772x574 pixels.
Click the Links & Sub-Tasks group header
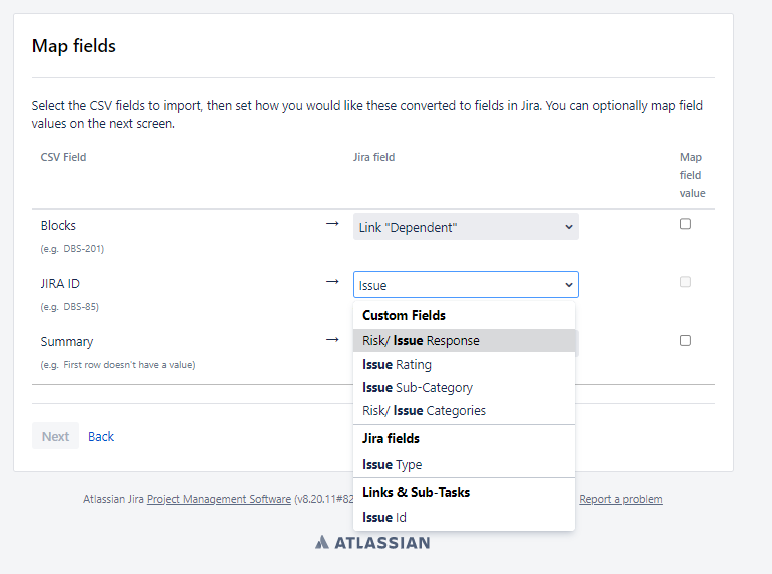click(x=416, y=492)
